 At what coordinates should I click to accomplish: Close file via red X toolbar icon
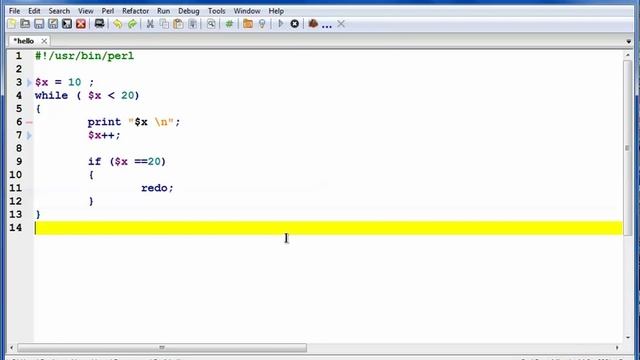81,24
